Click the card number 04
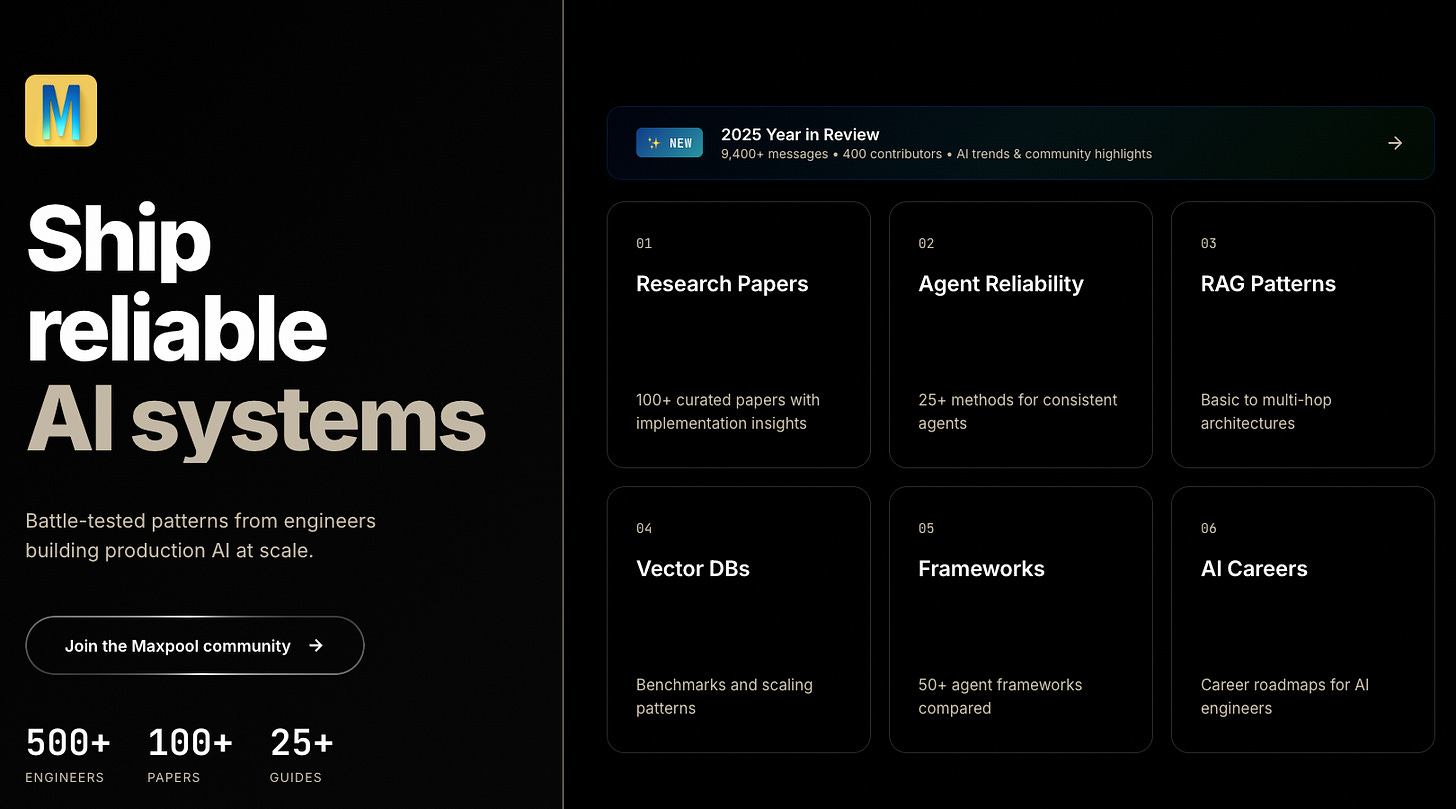This screenshot has width=1456, height=809. click(x=644, y=528)
